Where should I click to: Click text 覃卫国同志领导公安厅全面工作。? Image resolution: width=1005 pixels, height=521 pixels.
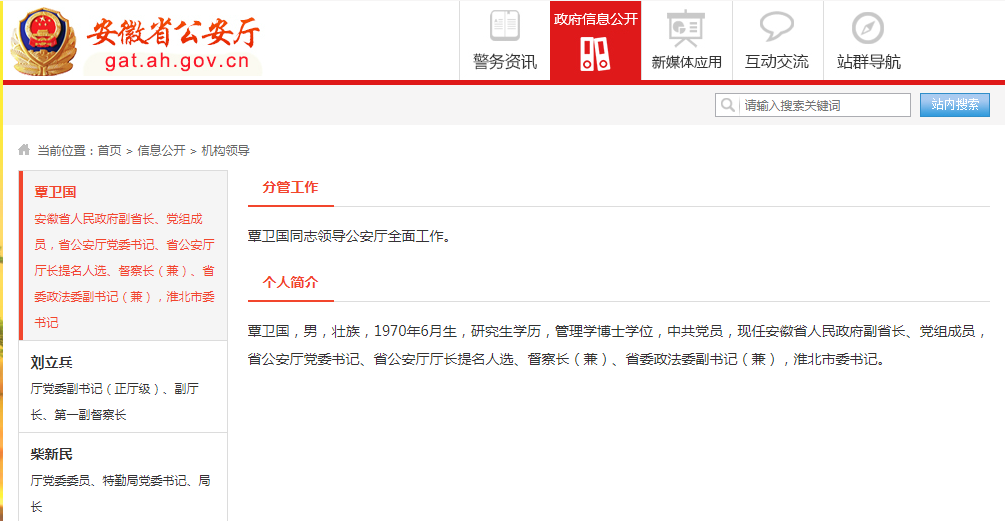click(x=351, y=236)
